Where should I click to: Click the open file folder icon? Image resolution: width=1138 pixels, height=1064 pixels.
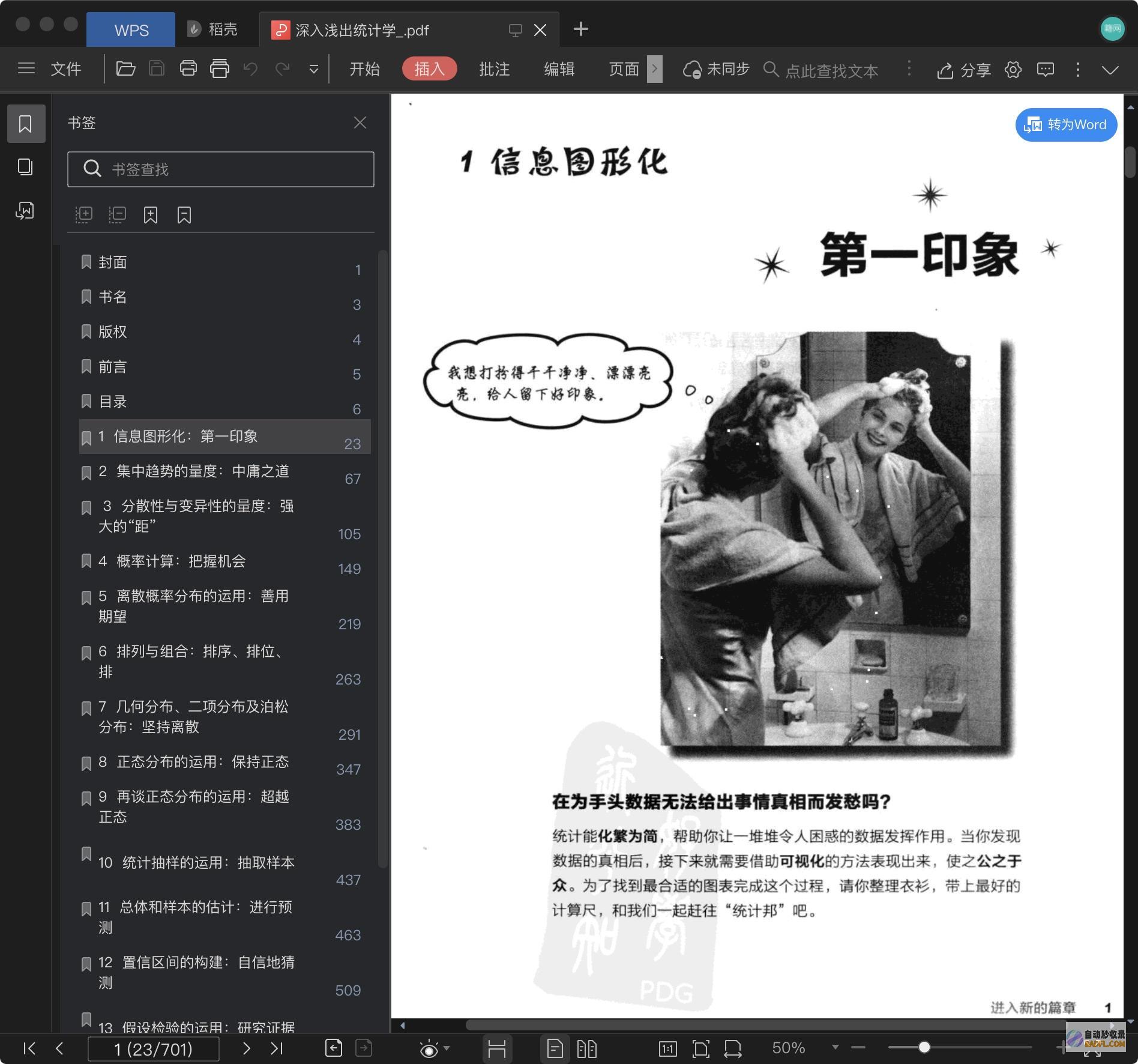click(x=125, y=68)
